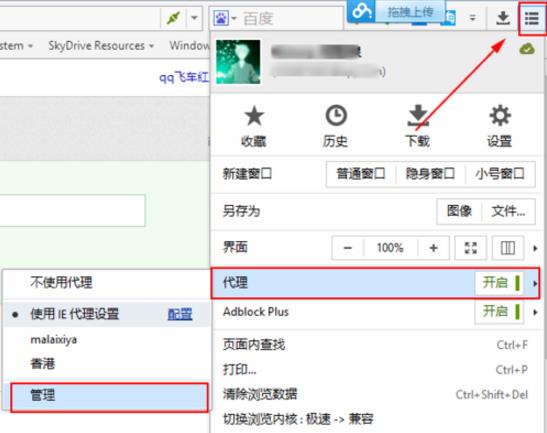
Task: Open the main menu hamburger icon
Action: click(x=532, y=18)
